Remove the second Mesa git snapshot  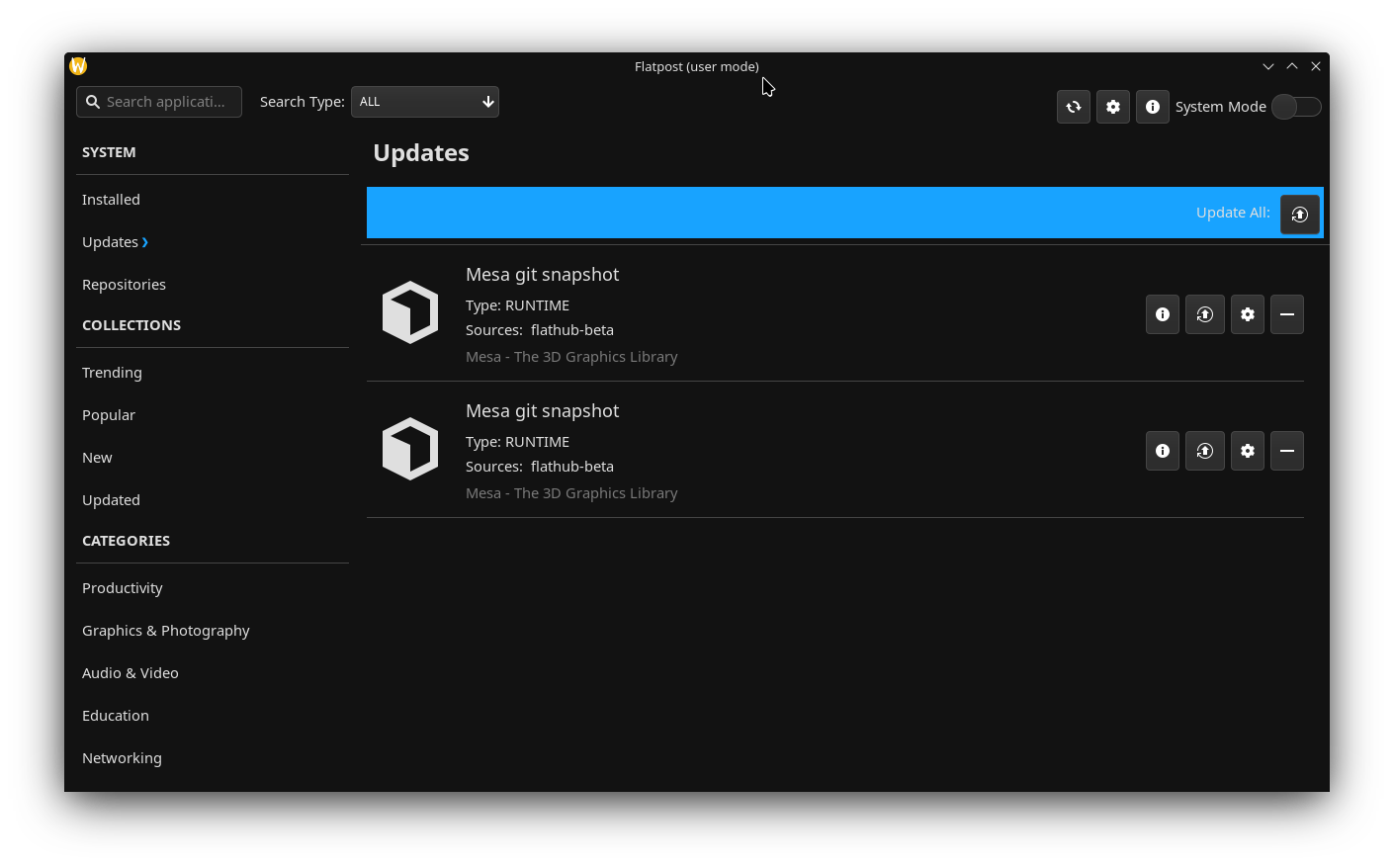[x=1286, y=451]
